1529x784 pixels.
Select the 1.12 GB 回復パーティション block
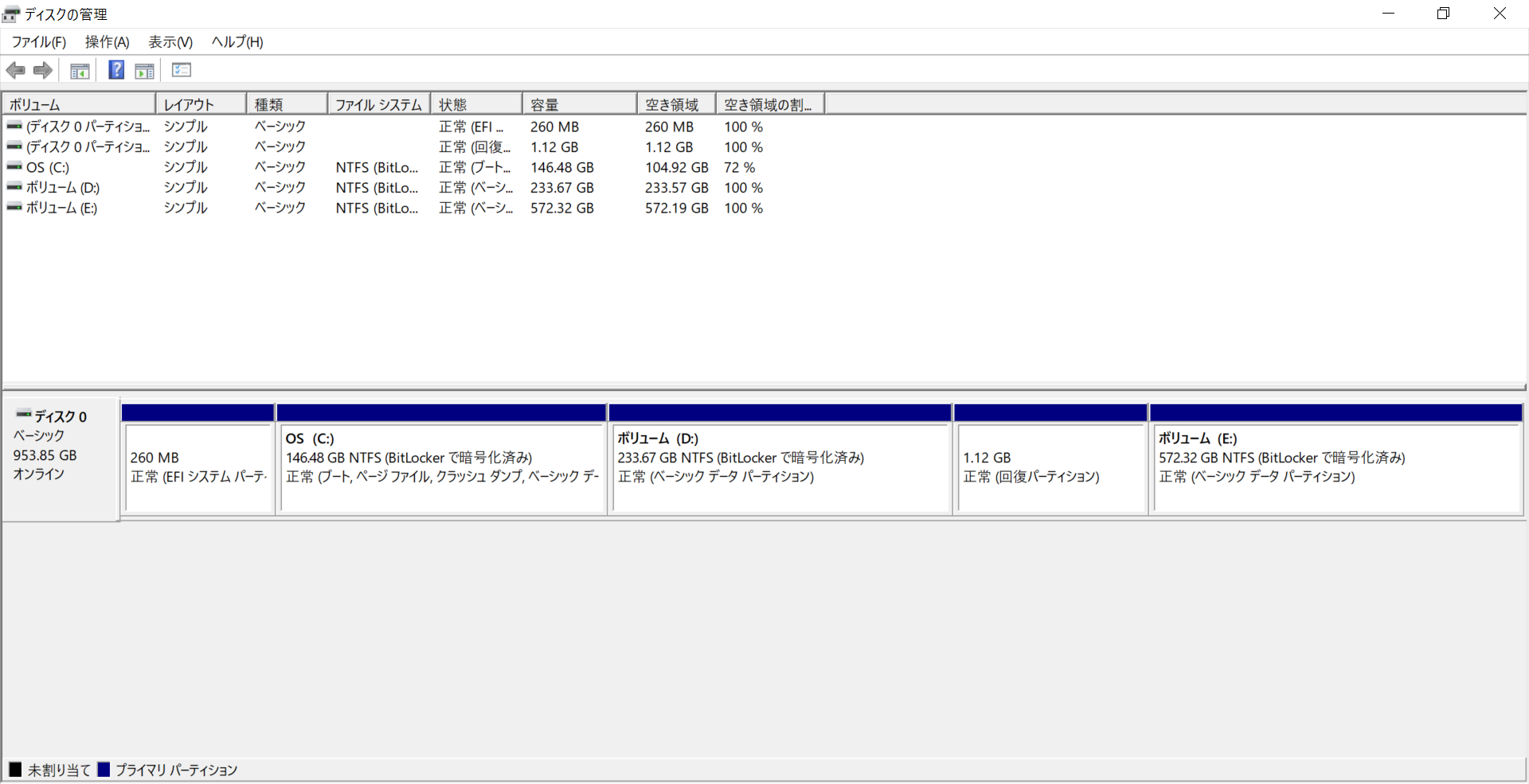click(x=1051, y=468)
